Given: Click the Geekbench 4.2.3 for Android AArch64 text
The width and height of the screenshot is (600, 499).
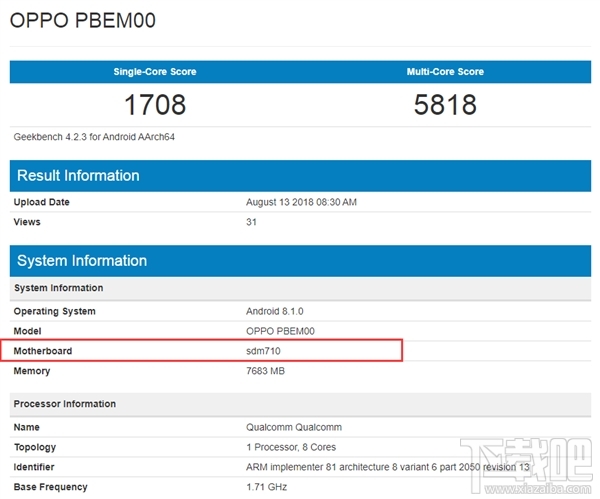Looking at the screenshot, I should click(94, 137).
